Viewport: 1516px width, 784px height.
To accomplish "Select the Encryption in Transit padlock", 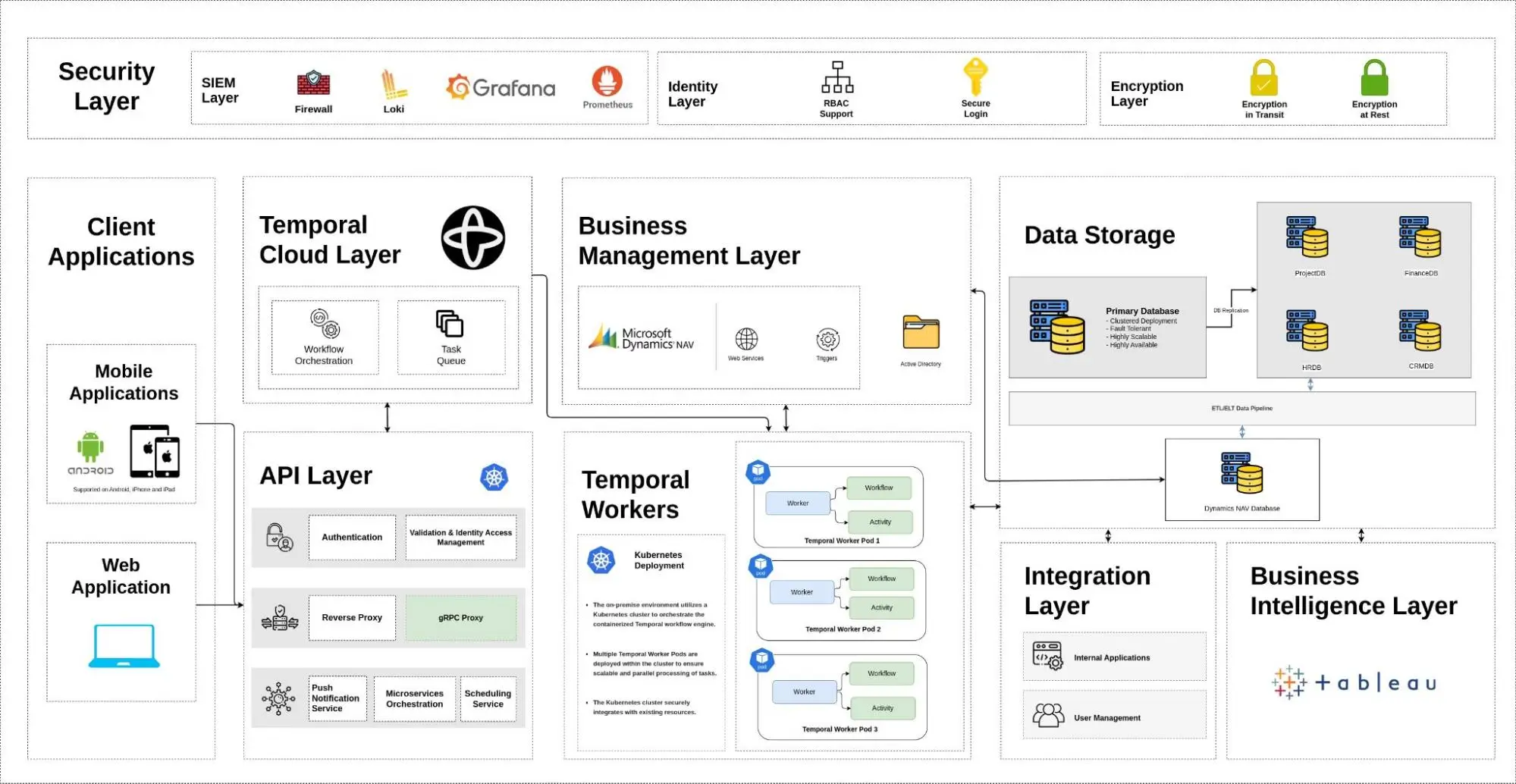I will coord(1263,78).
